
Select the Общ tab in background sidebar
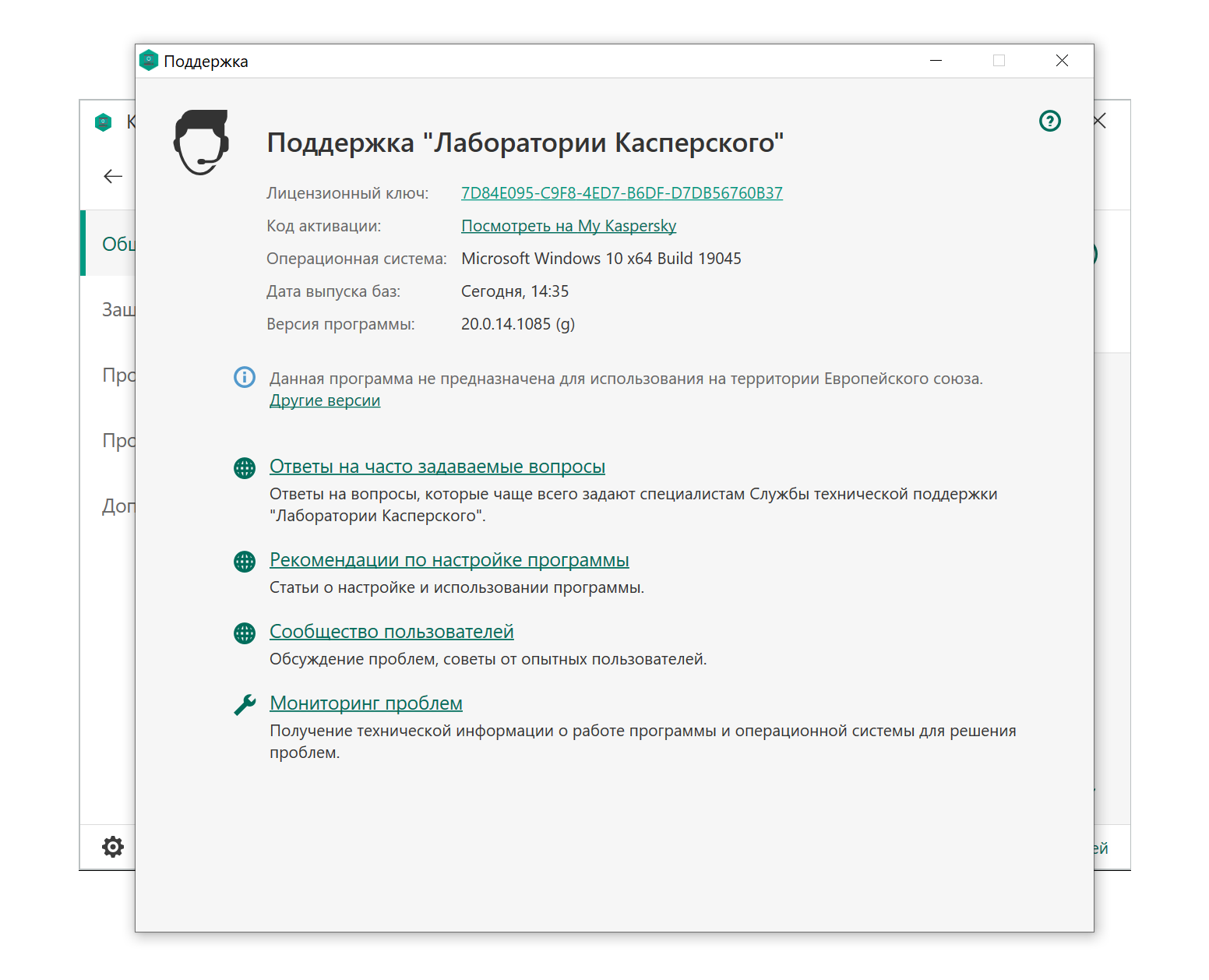109,244
